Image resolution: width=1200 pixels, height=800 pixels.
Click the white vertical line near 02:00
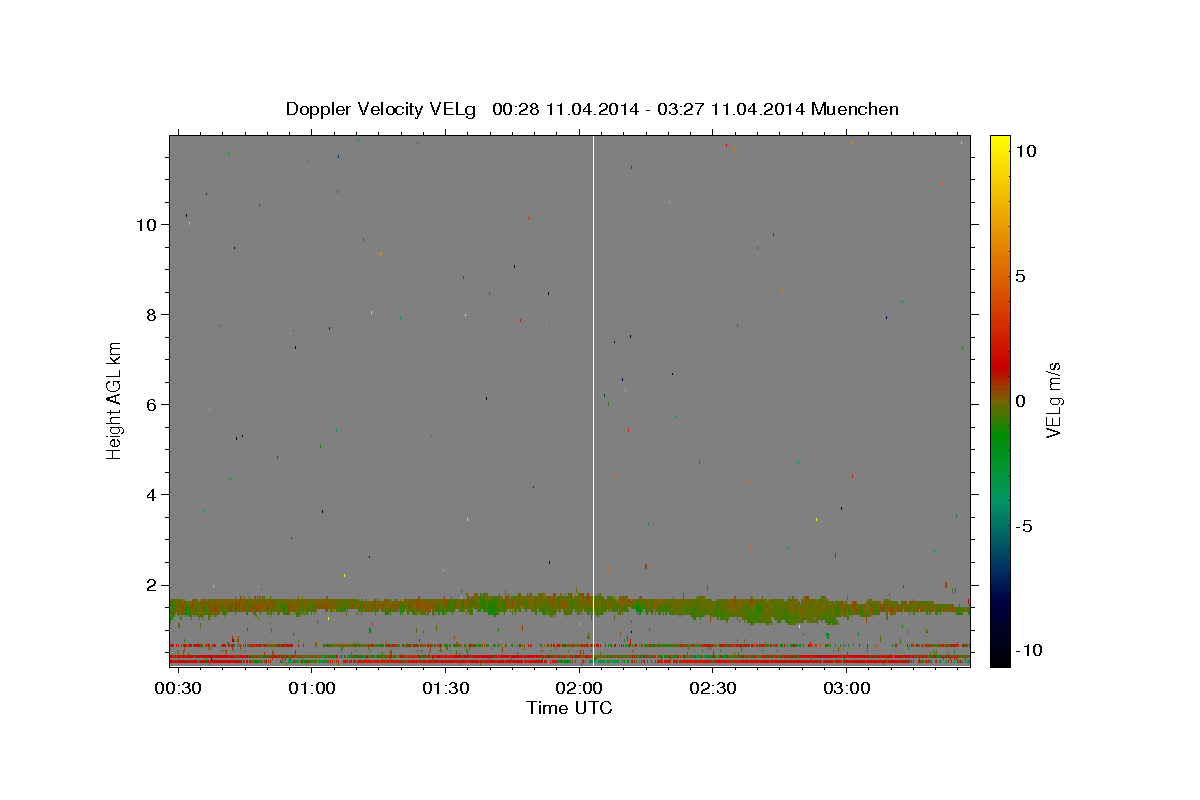[594, 400]
